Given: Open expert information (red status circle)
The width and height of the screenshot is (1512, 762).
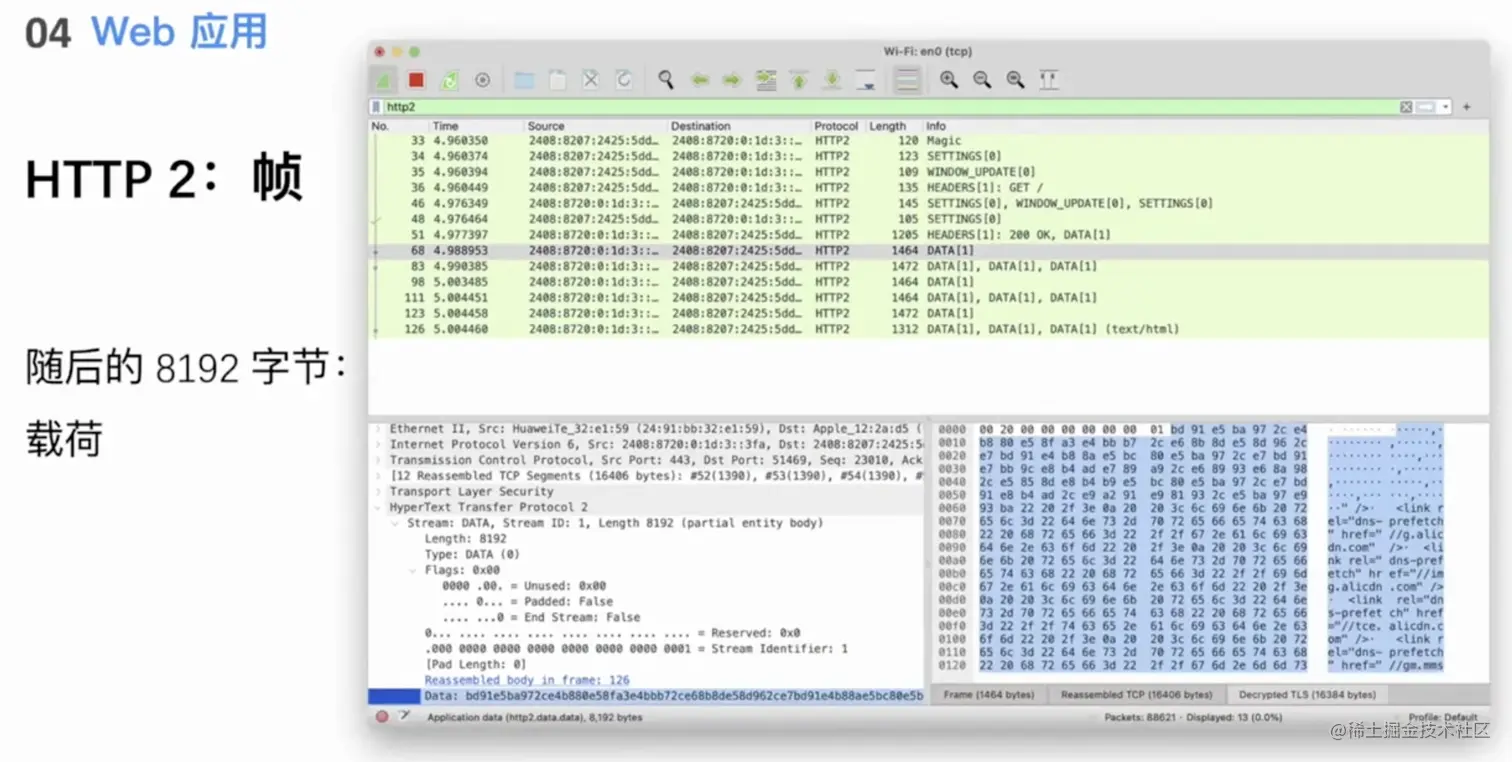Looking at the screenshot, I should click(x=382, y=717).
